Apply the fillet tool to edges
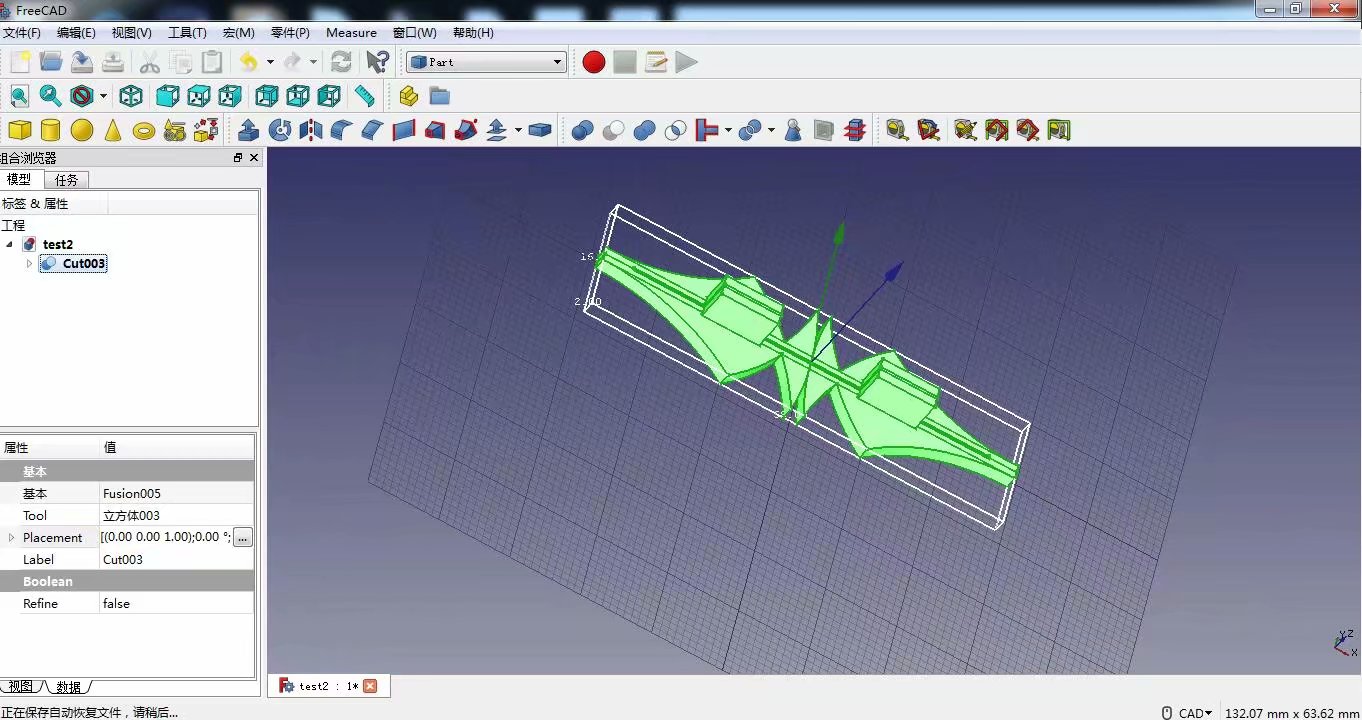The width and height of the screenshot is (1362, 720). click(x=342, y=130)
